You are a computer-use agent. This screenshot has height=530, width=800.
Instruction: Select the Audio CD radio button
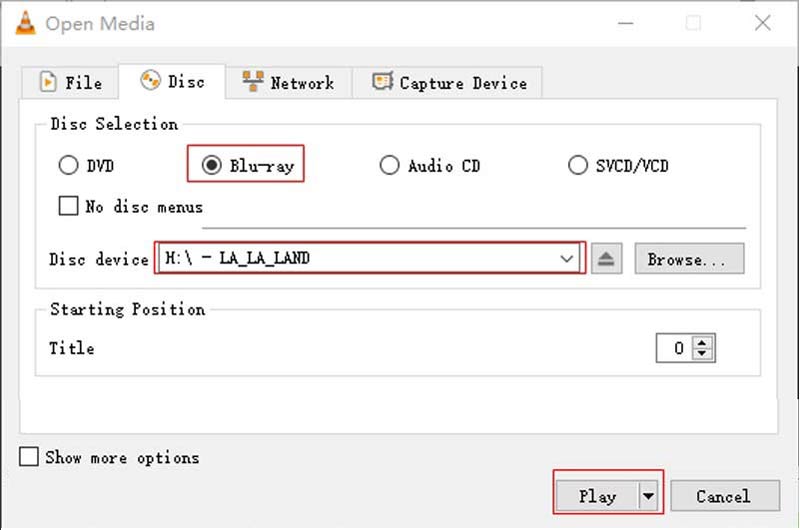click(x=389, y=165)
